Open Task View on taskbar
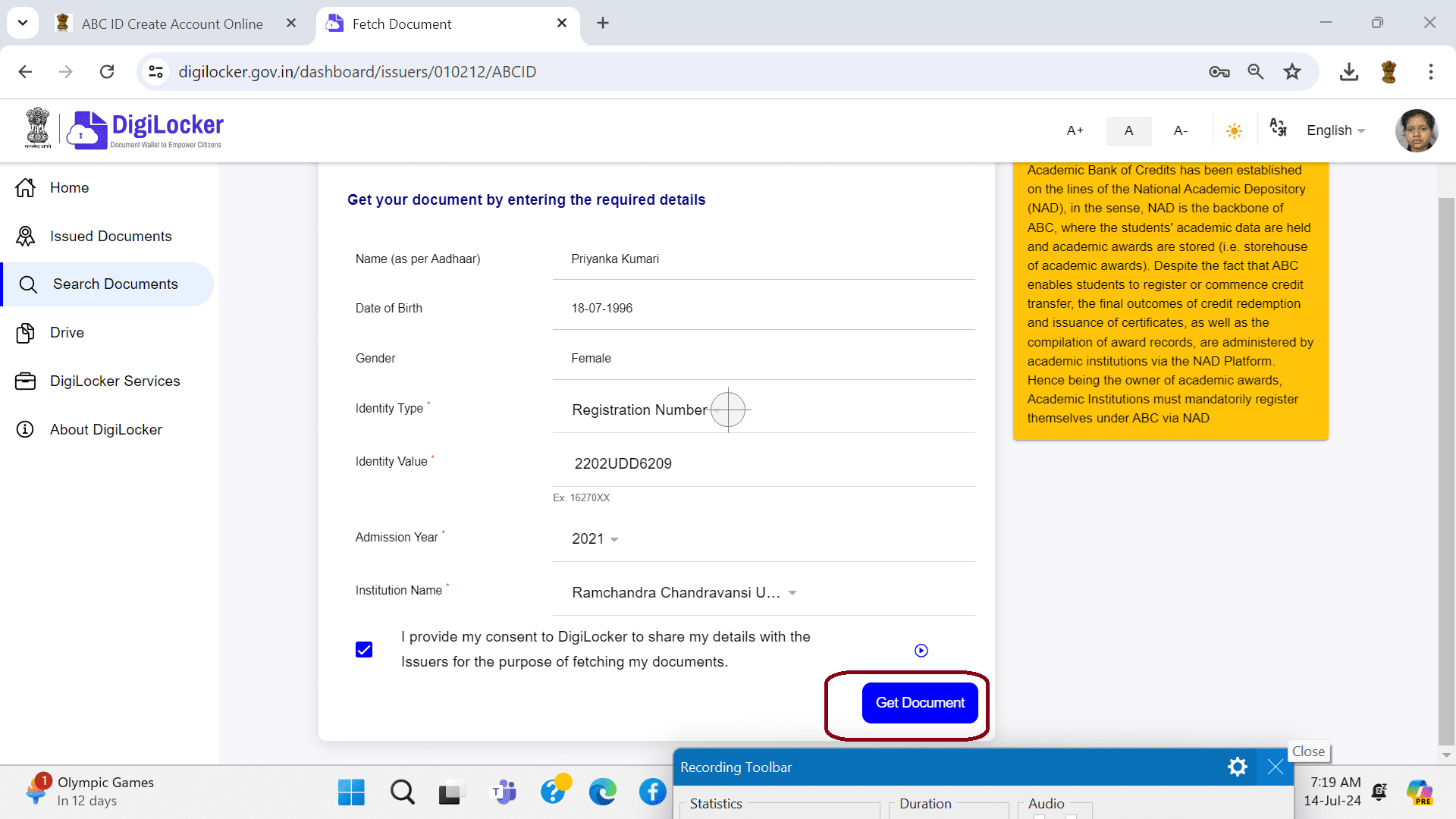Screen dimensions: 1456x819 tap(450, 792)
